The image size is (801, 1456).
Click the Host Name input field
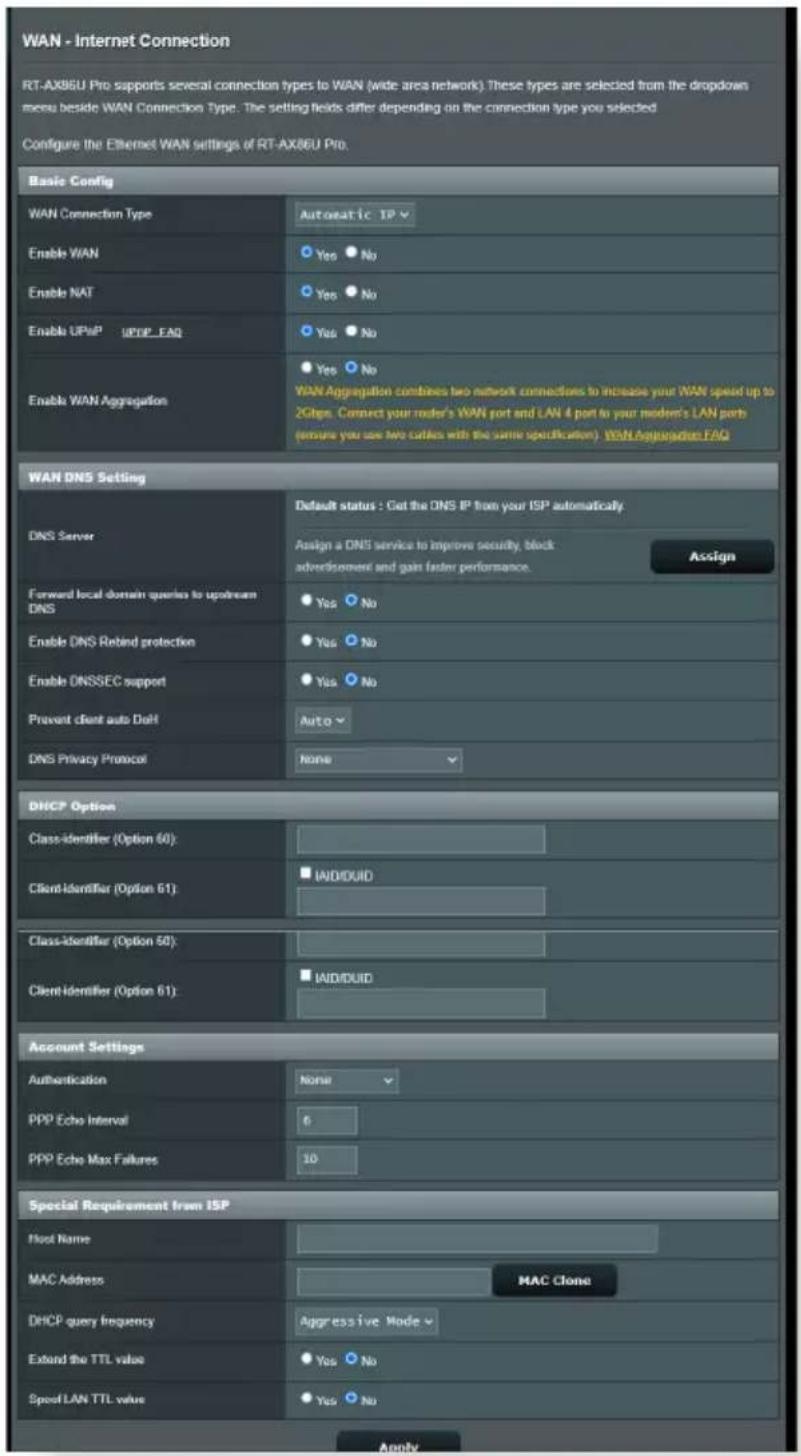tap(477, 1239)
